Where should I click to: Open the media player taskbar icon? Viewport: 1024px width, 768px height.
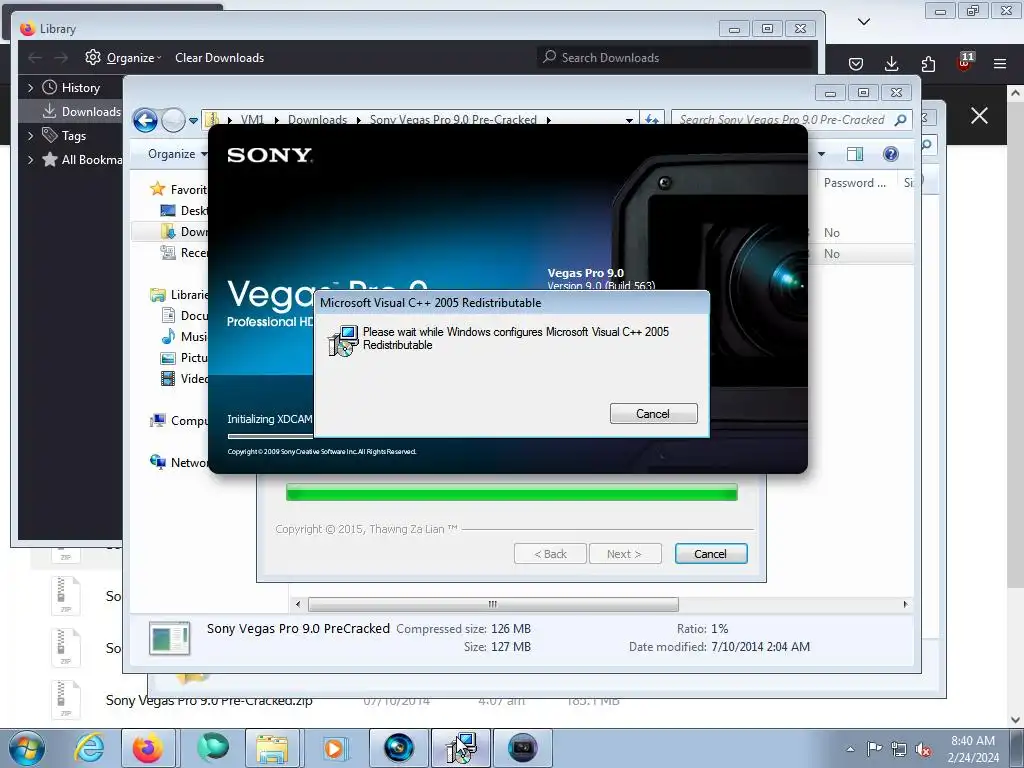(x=334, y=748)
